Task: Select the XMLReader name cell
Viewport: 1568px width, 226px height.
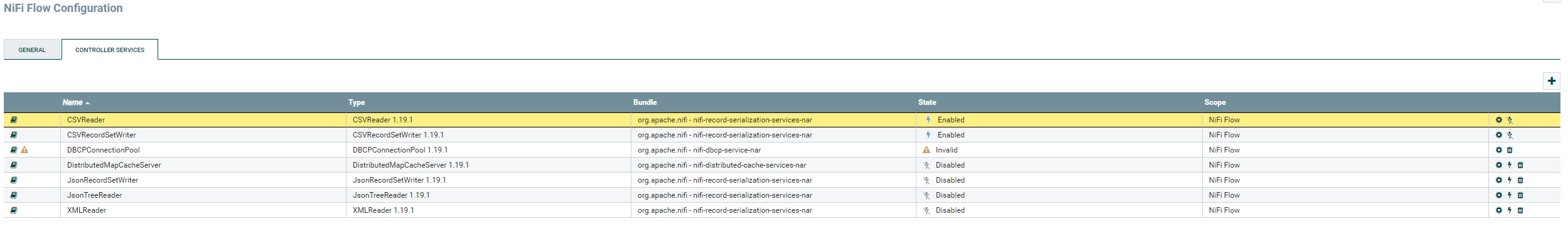Action: (203, 210)
